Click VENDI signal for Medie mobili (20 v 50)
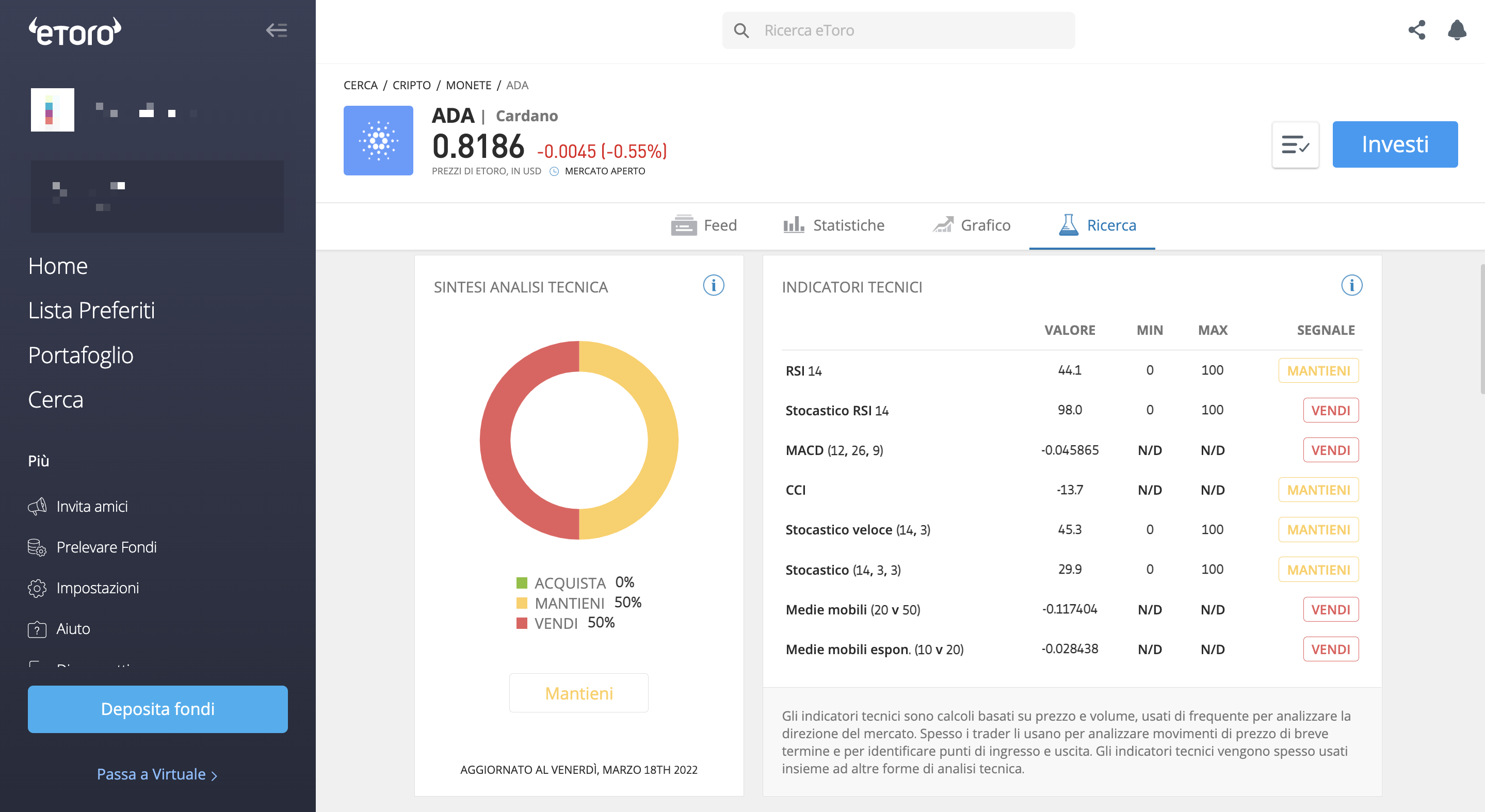Screen dimensions: 1485x812 1331,610
